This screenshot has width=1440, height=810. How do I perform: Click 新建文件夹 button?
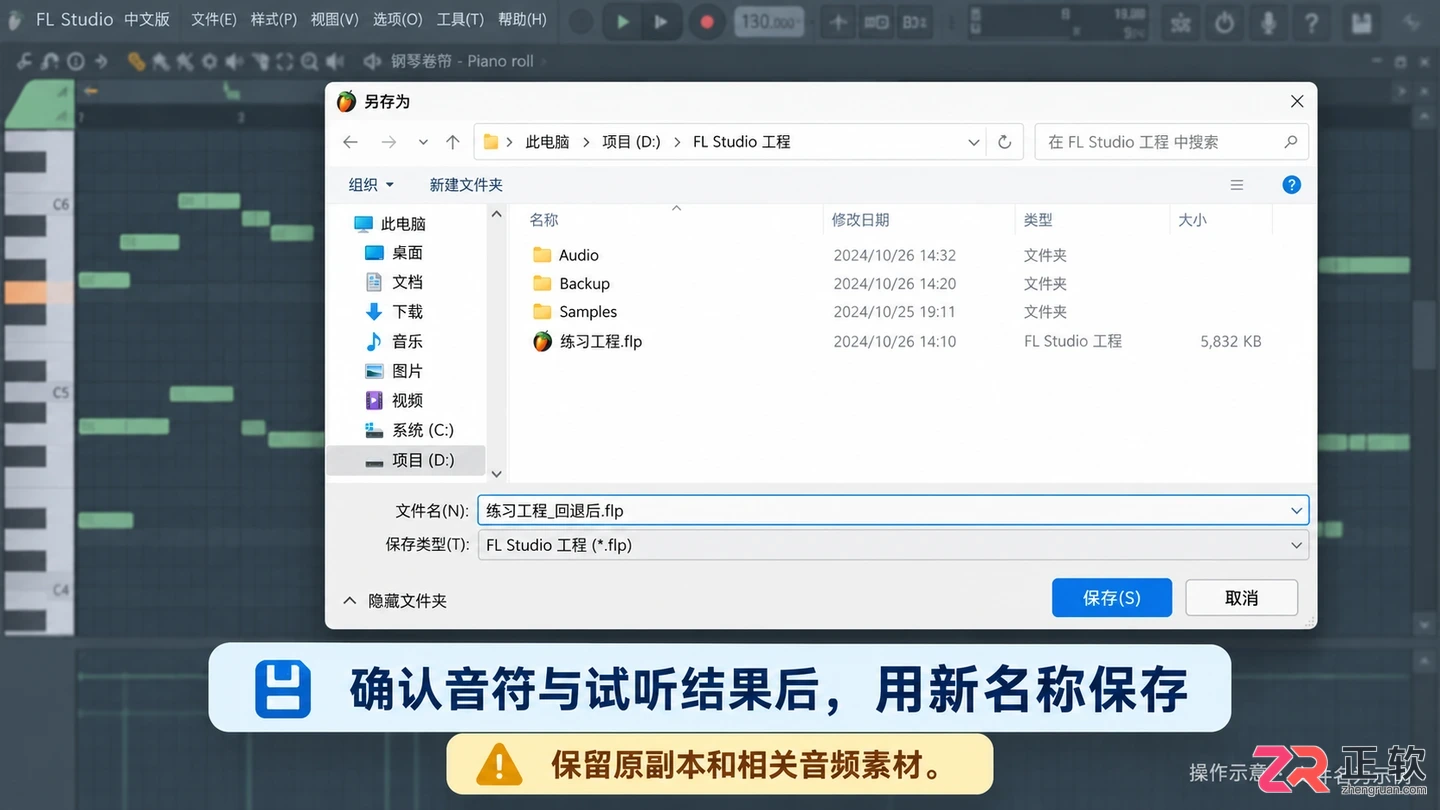coord(466,185)
